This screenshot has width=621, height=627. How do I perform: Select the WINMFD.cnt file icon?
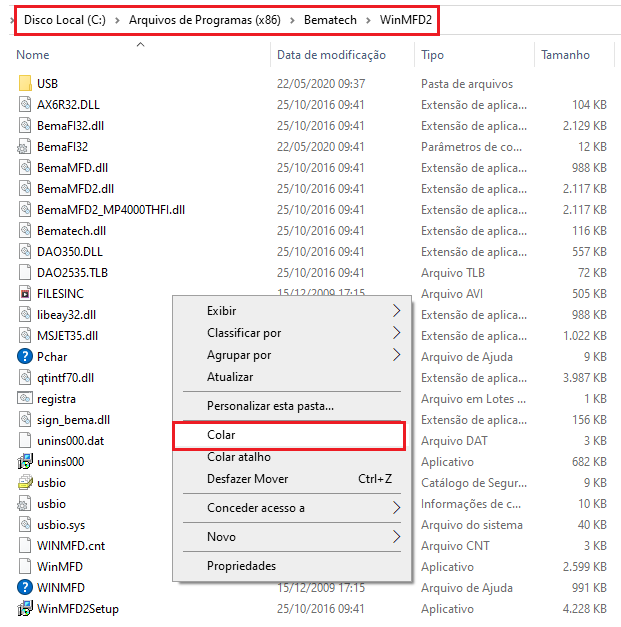click(x=25, y=545)
